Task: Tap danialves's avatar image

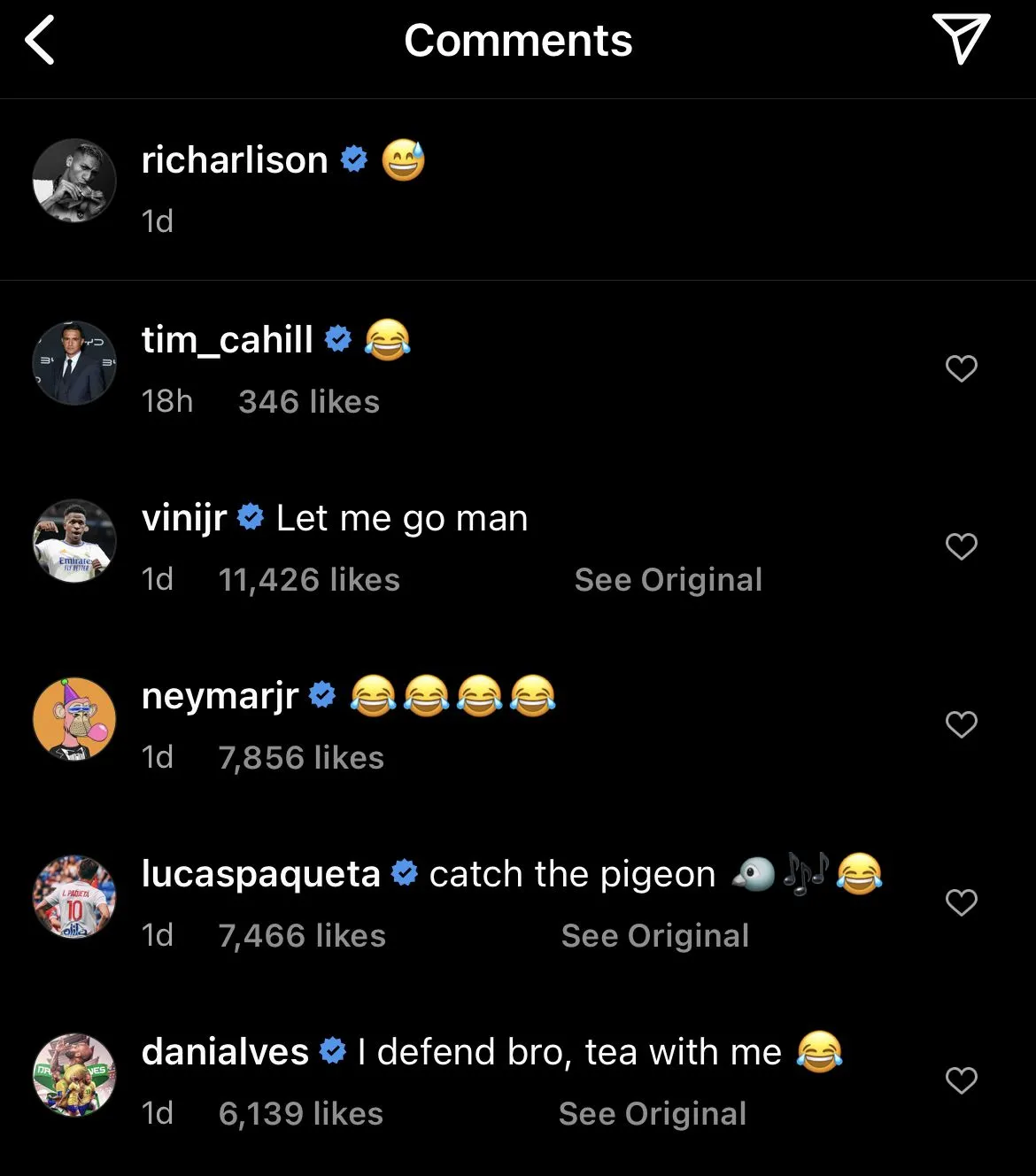Action: [x=74, y=1075]
